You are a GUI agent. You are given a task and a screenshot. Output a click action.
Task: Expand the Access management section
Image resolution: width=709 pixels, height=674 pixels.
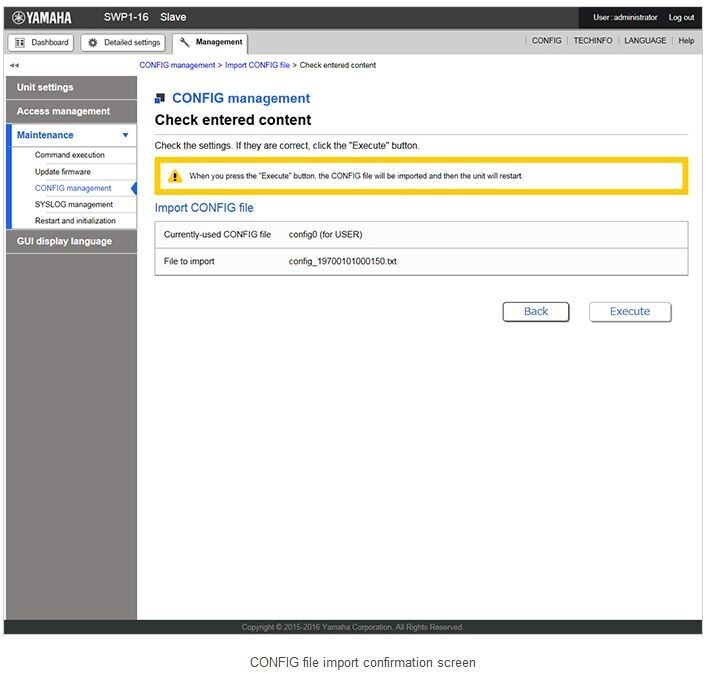coord(71,111)
